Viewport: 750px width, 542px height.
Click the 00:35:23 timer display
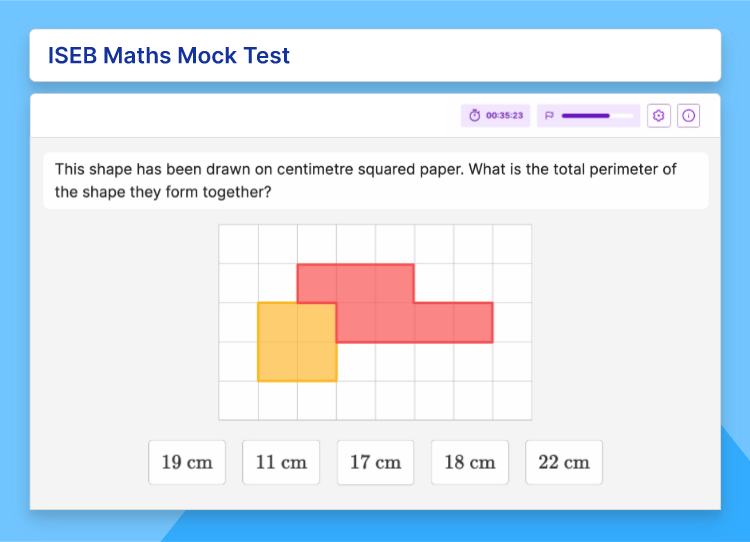pos(504,115)
